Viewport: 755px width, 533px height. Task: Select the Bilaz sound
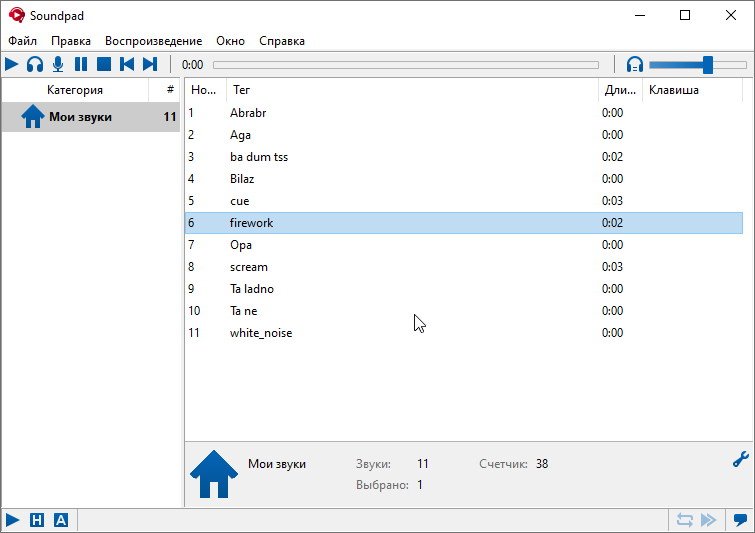point(464,179)
